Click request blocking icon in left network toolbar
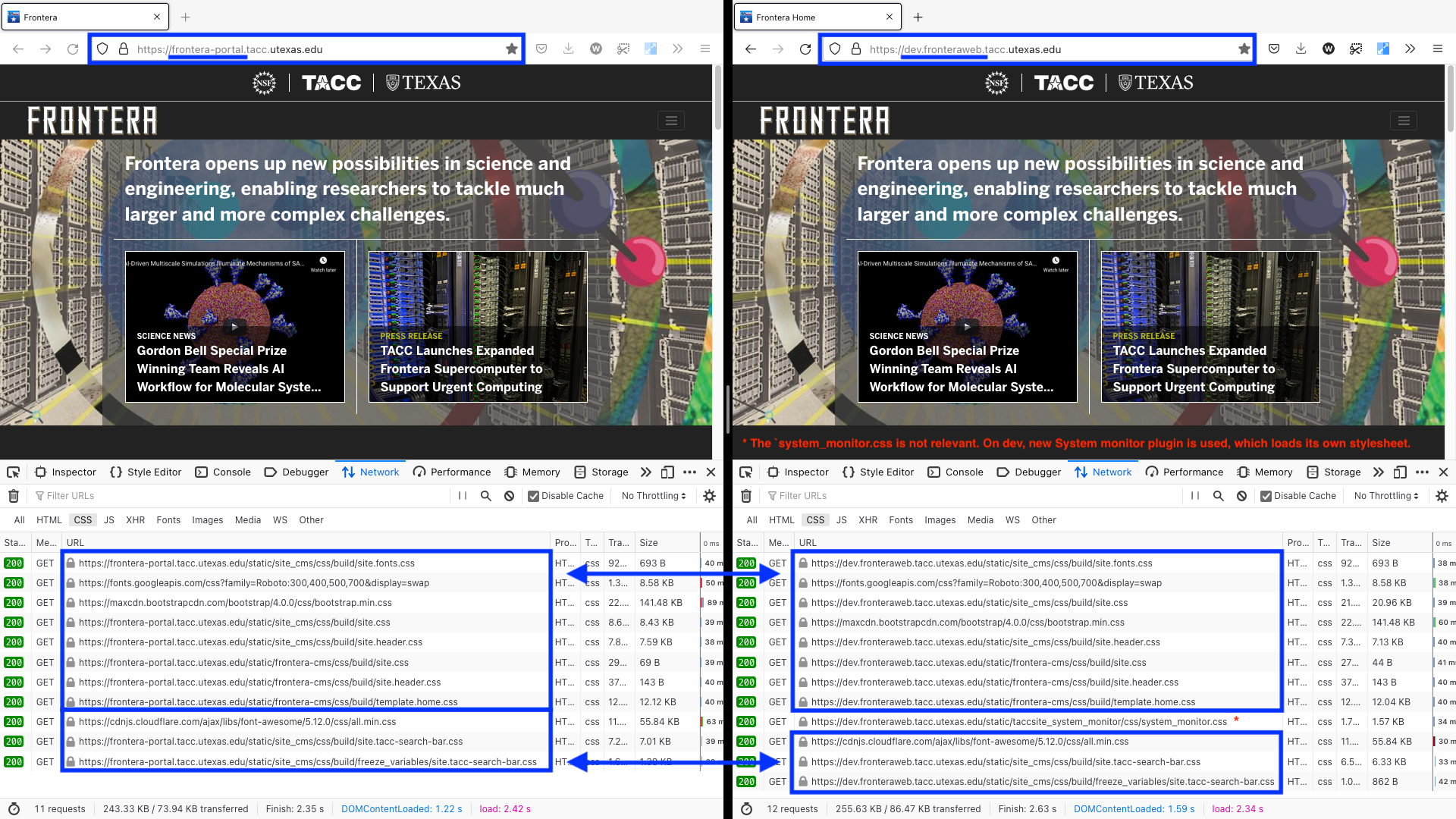 [x=510, y=496]
